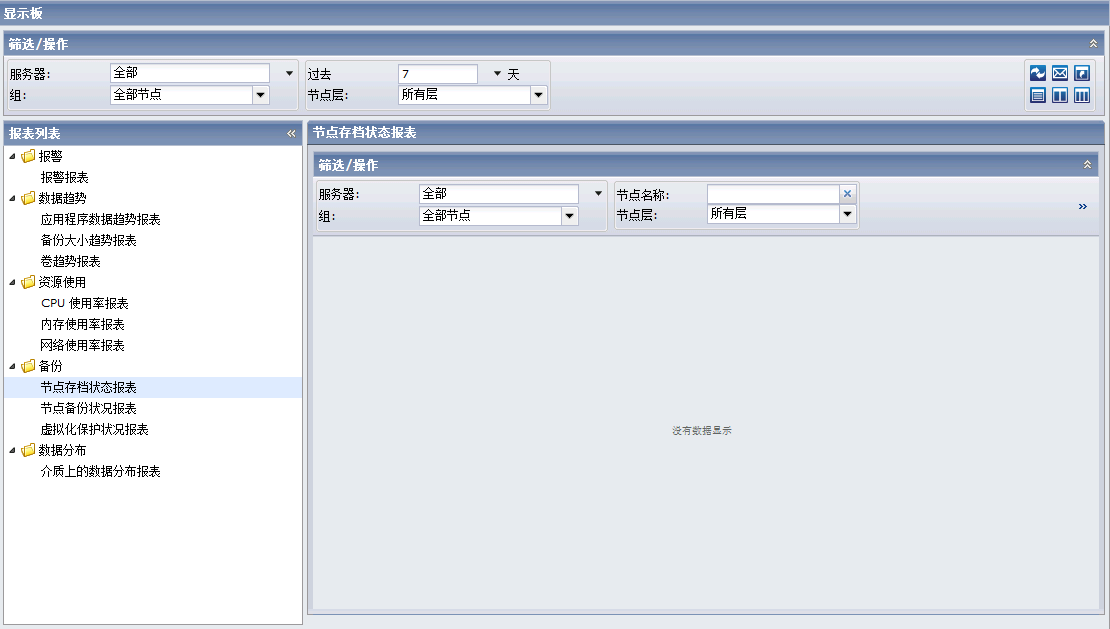Collapse the 数据趋势 folder

click(12, 198)
